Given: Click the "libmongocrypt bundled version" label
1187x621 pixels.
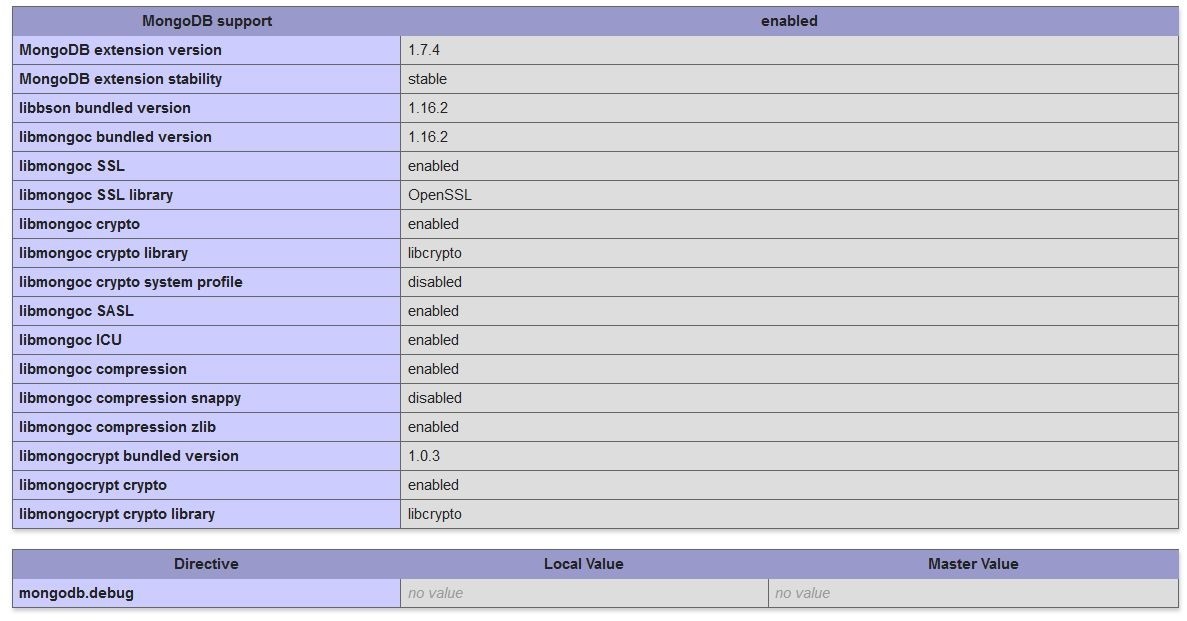Looking at the screenshot, I should [x=129, y=456].
